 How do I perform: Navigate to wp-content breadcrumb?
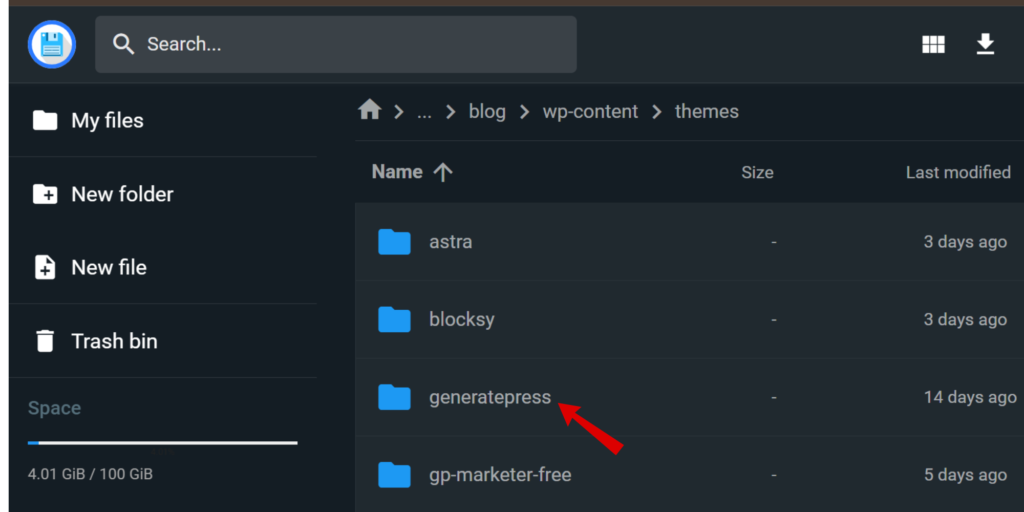pos(590,112)
